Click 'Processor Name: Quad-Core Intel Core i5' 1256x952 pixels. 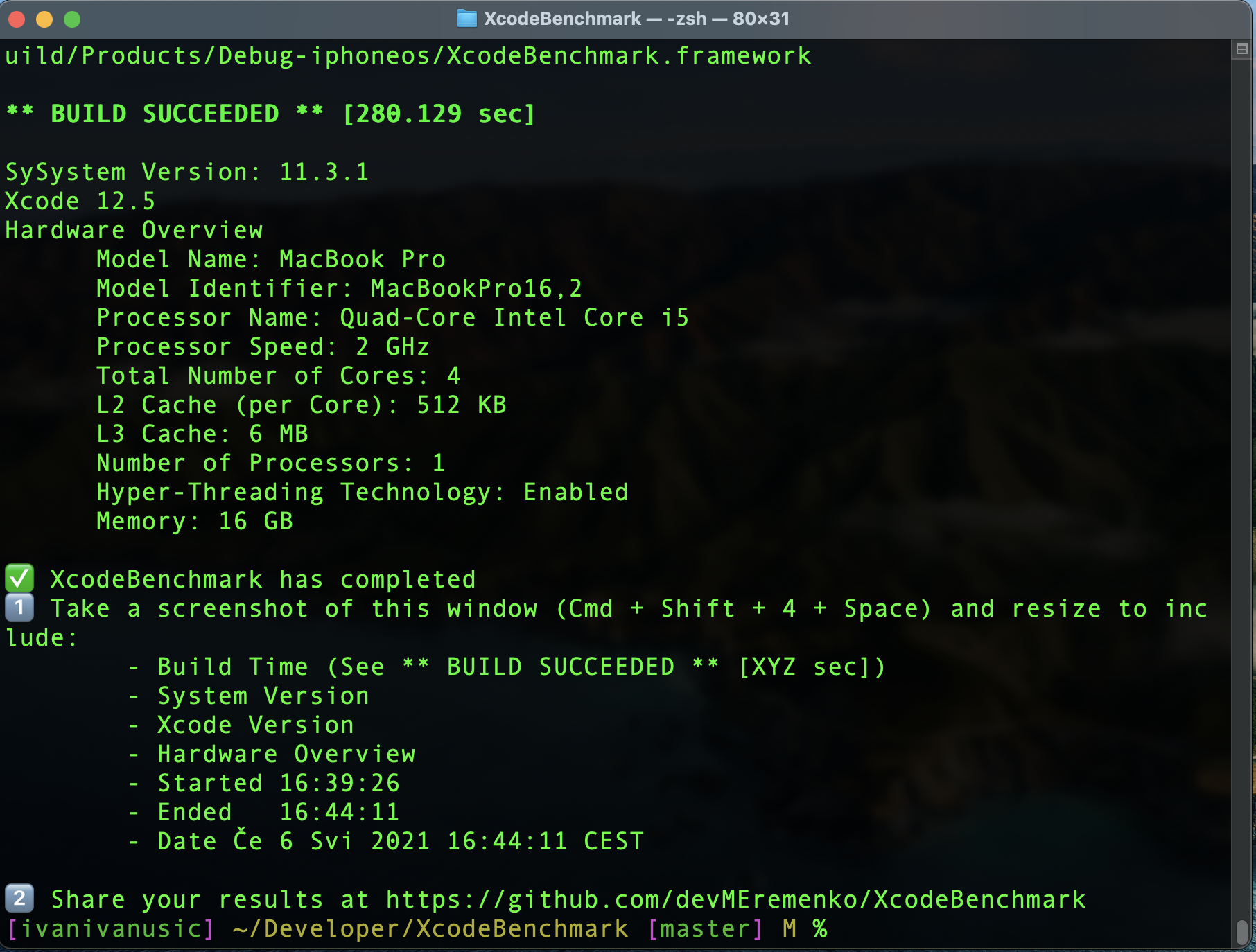tap(393, 317)
